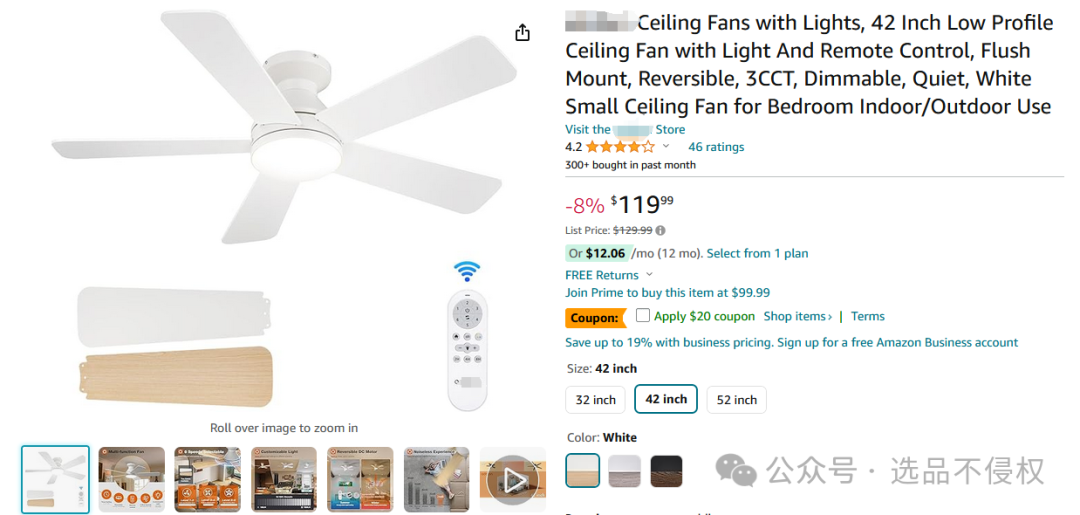Click the star rating icons
Screen dimensions: 1080x515
pyautogui.click(x=620, y=147)
